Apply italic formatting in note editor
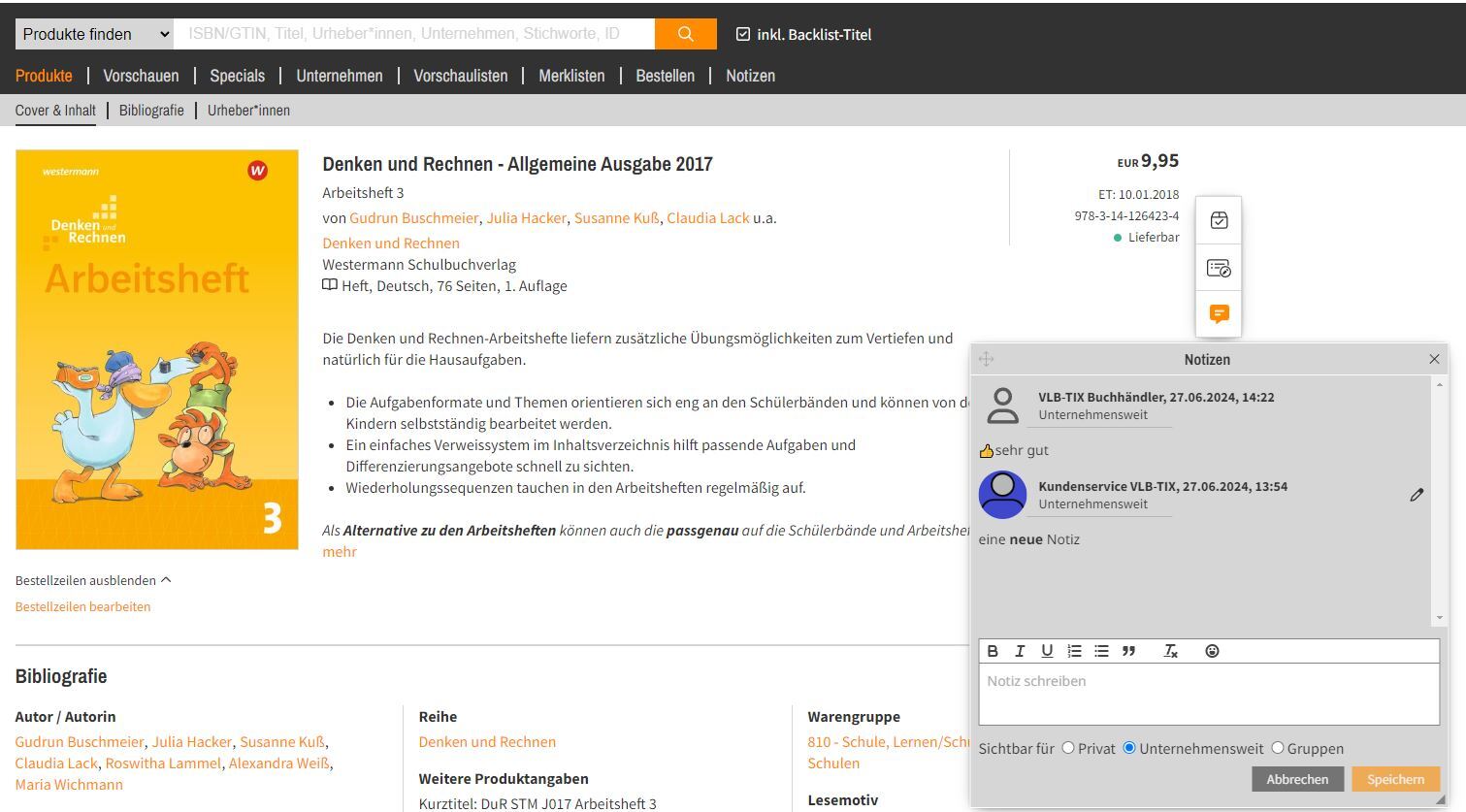Viewport: 1466px width, 812px height. [x=1020, y=651]
